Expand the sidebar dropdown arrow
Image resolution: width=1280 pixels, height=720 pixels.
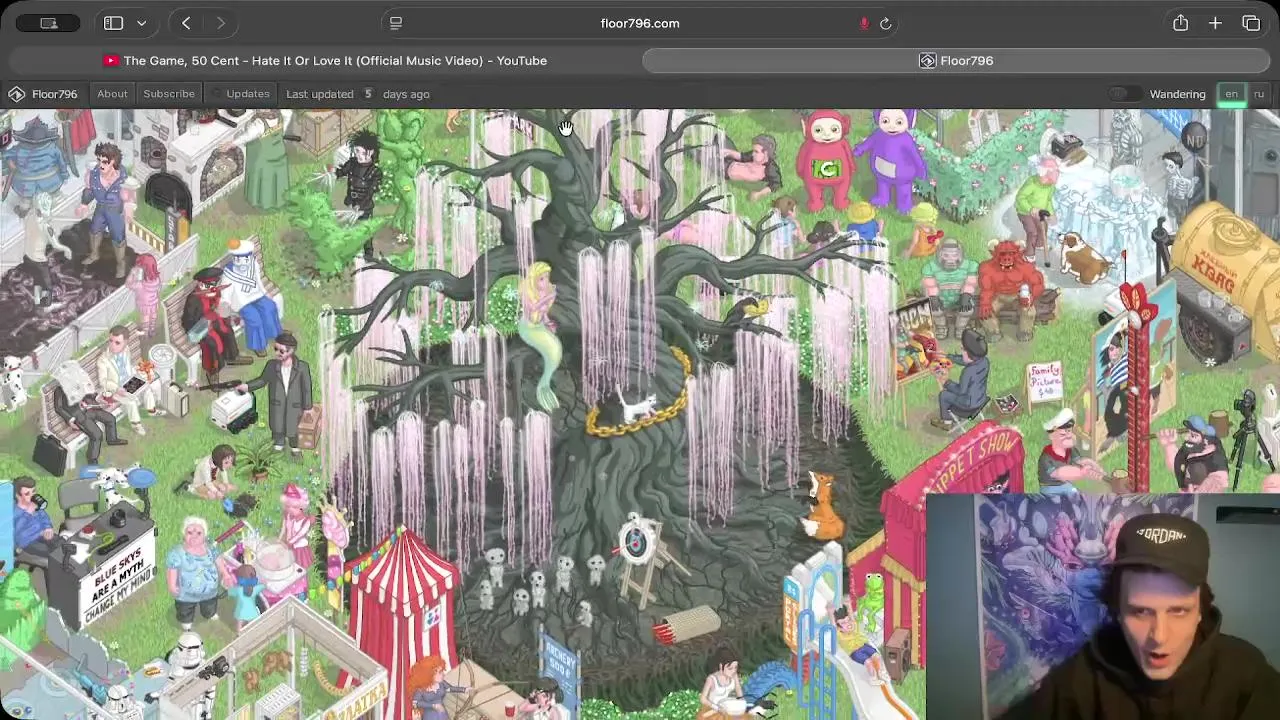[x=142, y=23]
